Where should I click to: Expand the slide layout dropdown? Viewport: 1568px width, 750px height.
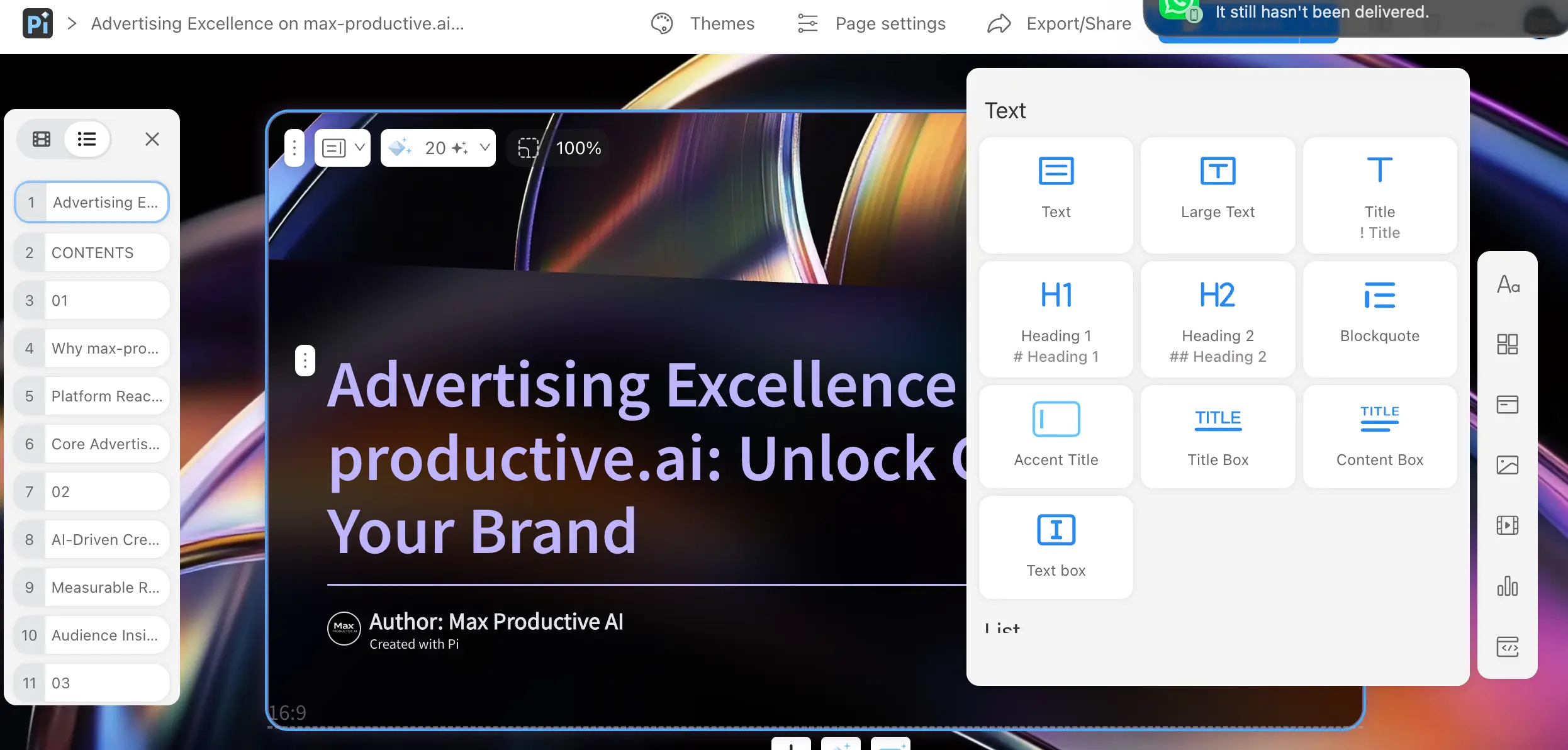[x=342, y=148]
